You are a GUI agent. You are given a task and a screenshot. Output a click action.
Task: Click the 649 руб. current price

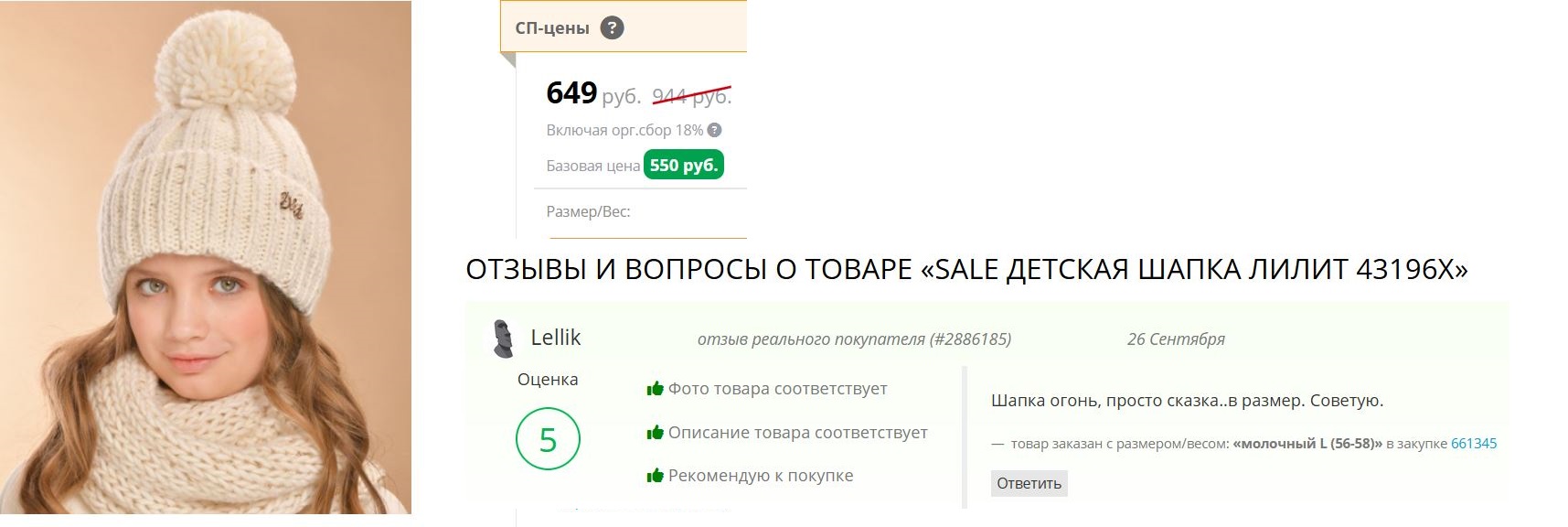592,93
